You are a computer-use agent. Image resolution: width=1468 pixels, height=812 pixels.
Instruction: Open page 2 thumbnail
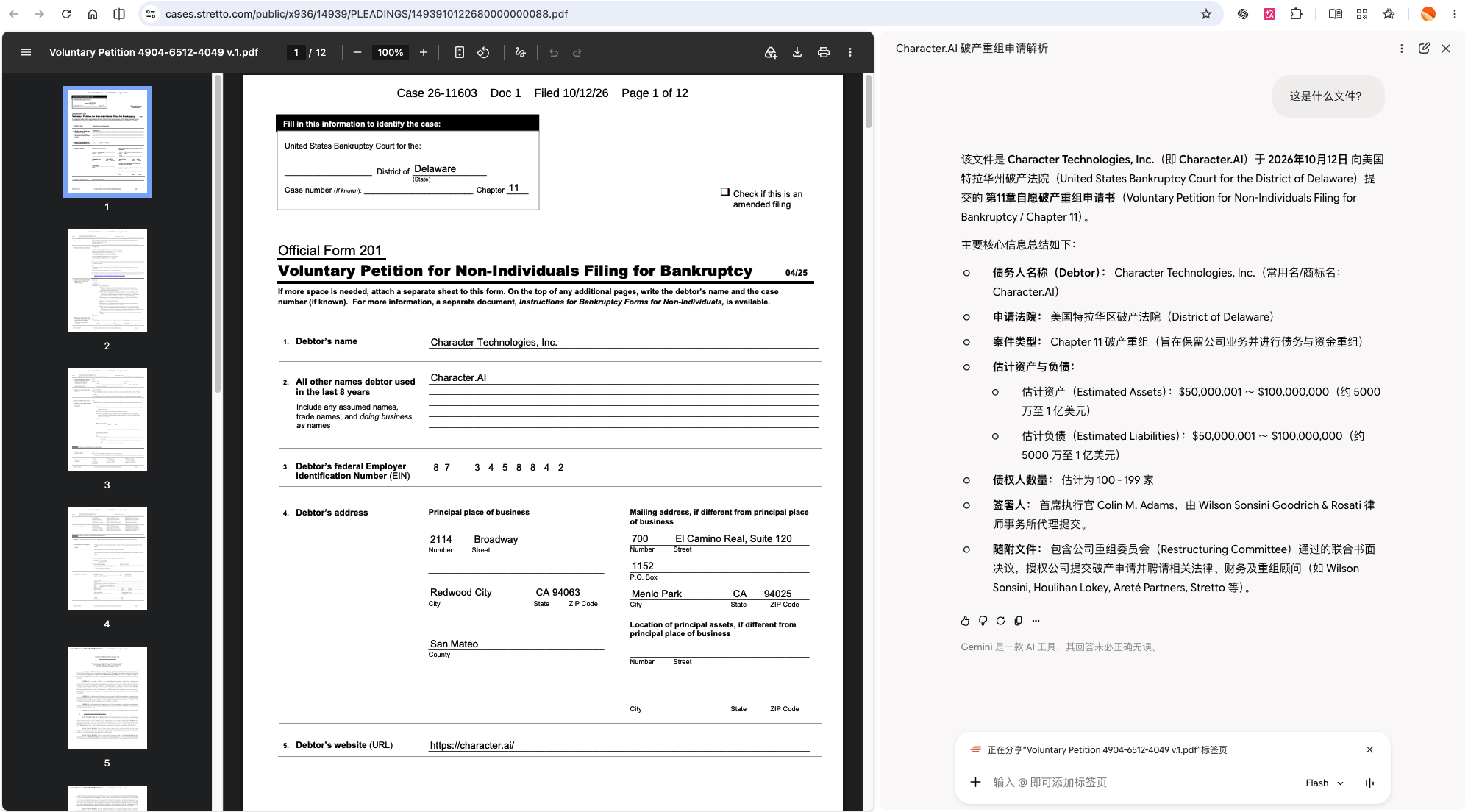click(107, 281)
